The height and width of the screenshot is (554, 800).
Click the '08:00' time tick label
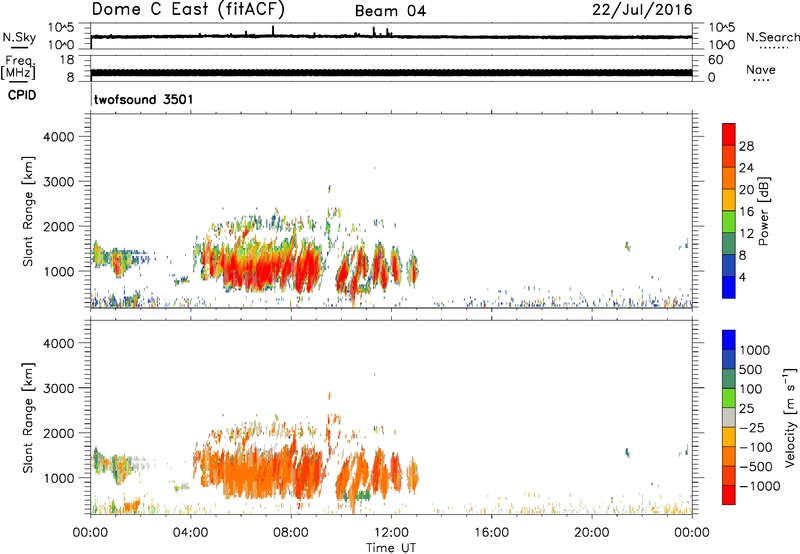[x=291, y=533]
